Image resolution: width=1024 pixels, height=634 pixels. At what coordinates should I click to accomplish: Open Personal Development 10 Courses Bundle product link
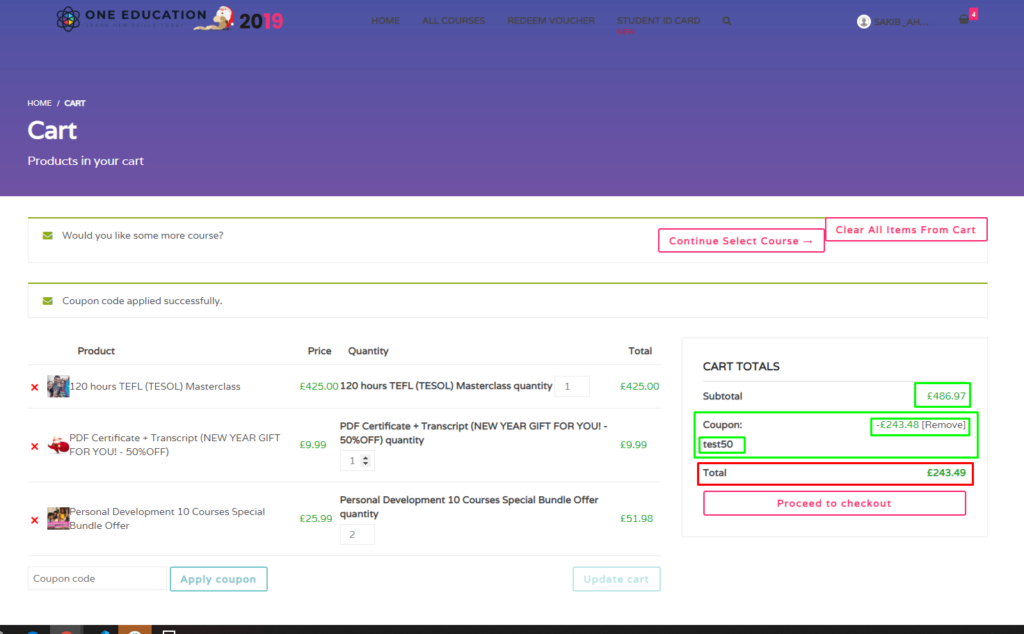(167, 518)
